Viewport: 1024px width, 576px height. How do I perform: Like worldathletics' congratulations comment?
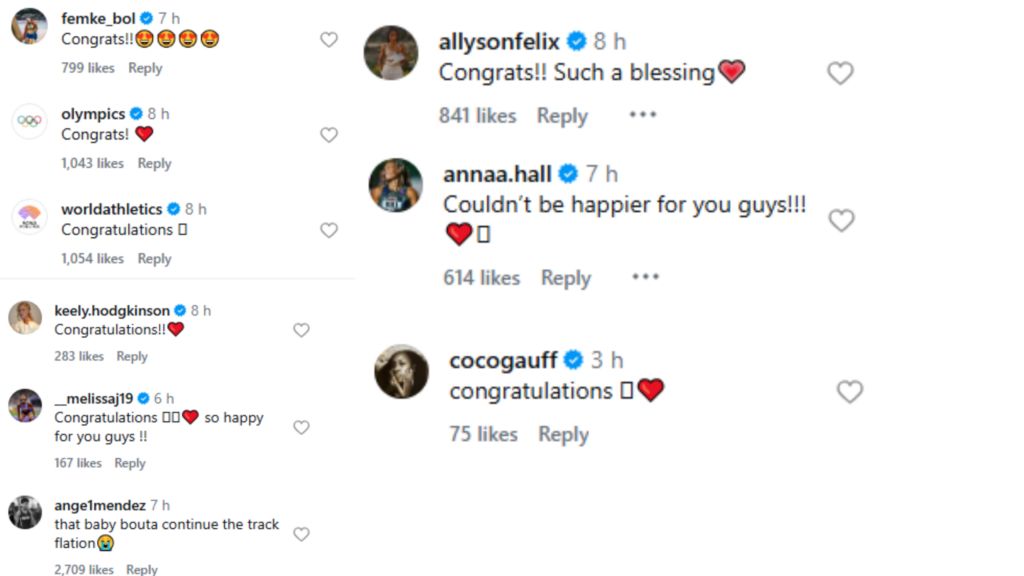[328, 230]
